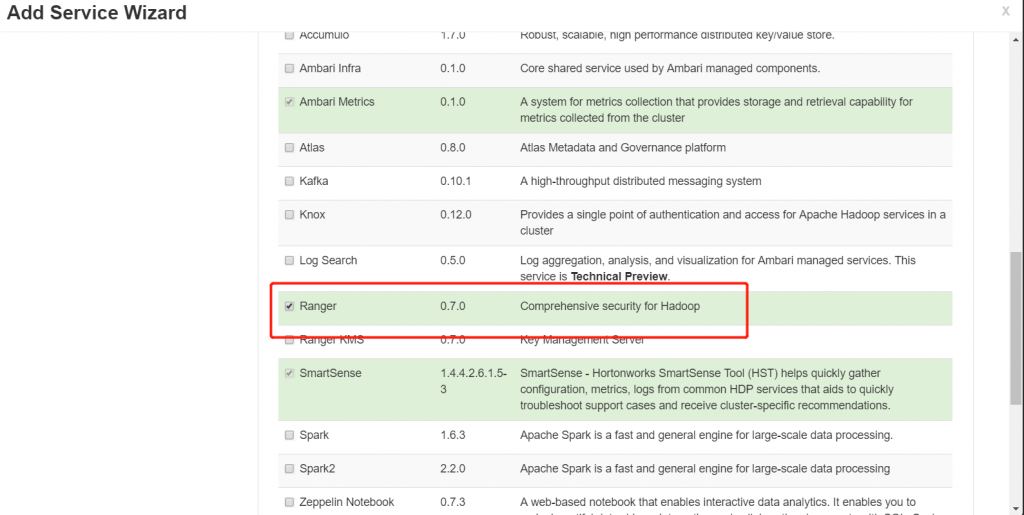Enable the Atlas service checkbox

pos(289,148)
